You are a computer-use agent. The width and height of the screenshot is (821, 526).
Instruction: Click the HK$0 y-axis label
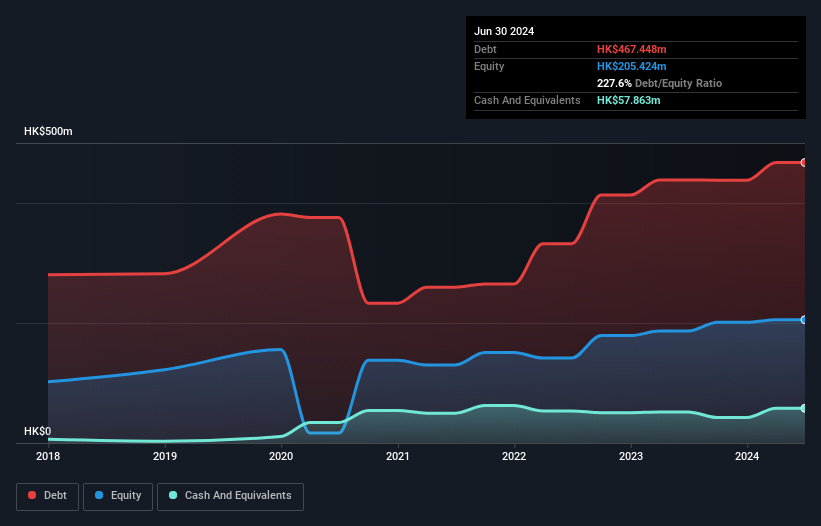pos(38,431)
